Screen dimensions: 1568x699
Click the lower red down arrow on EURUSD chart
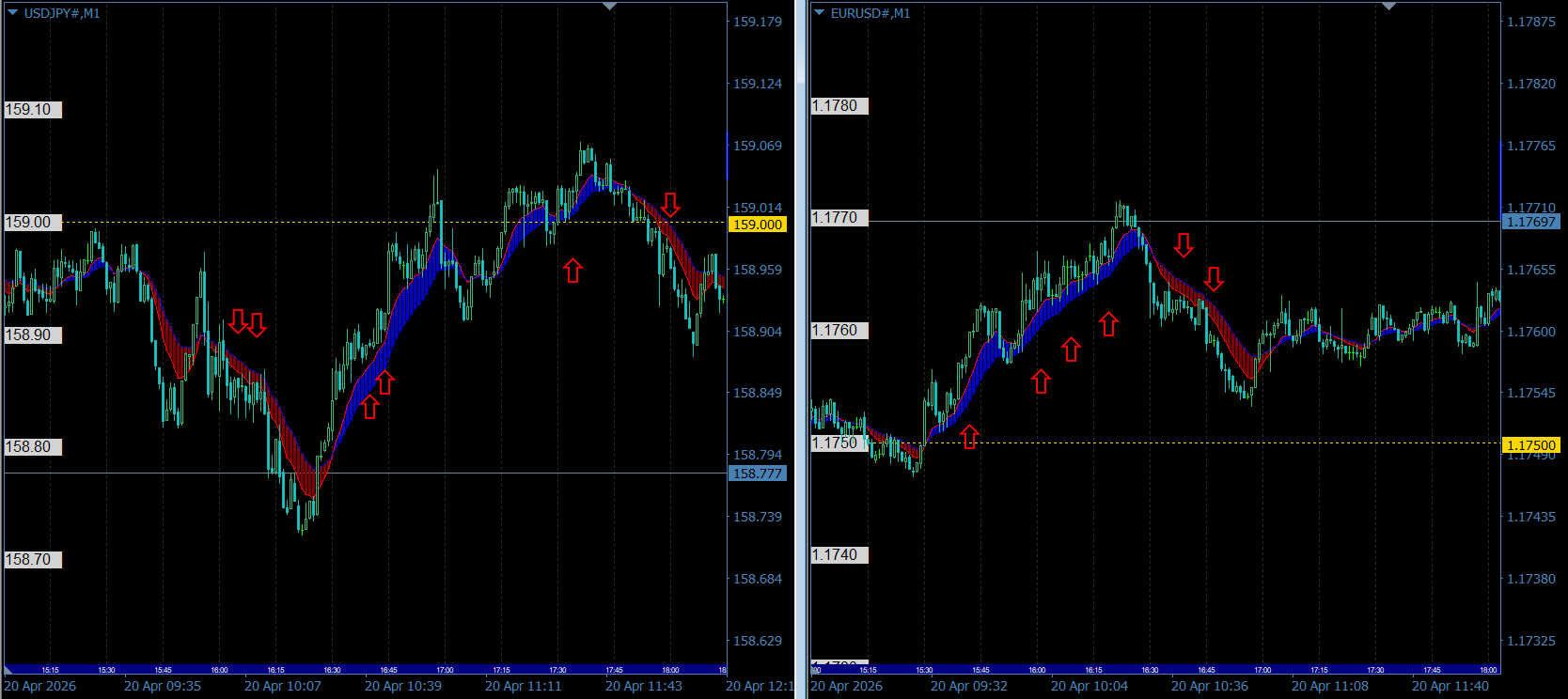coord(1214,278)
